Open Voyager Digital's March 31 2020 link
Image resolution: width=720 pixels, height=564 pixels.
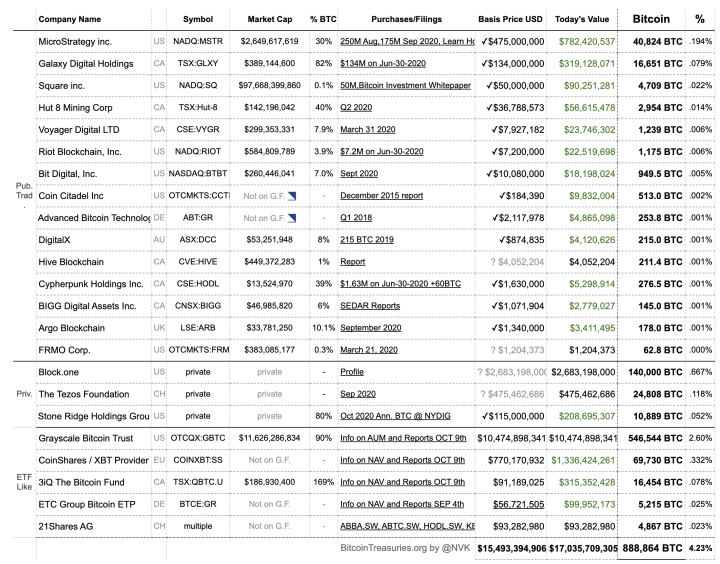369,129
